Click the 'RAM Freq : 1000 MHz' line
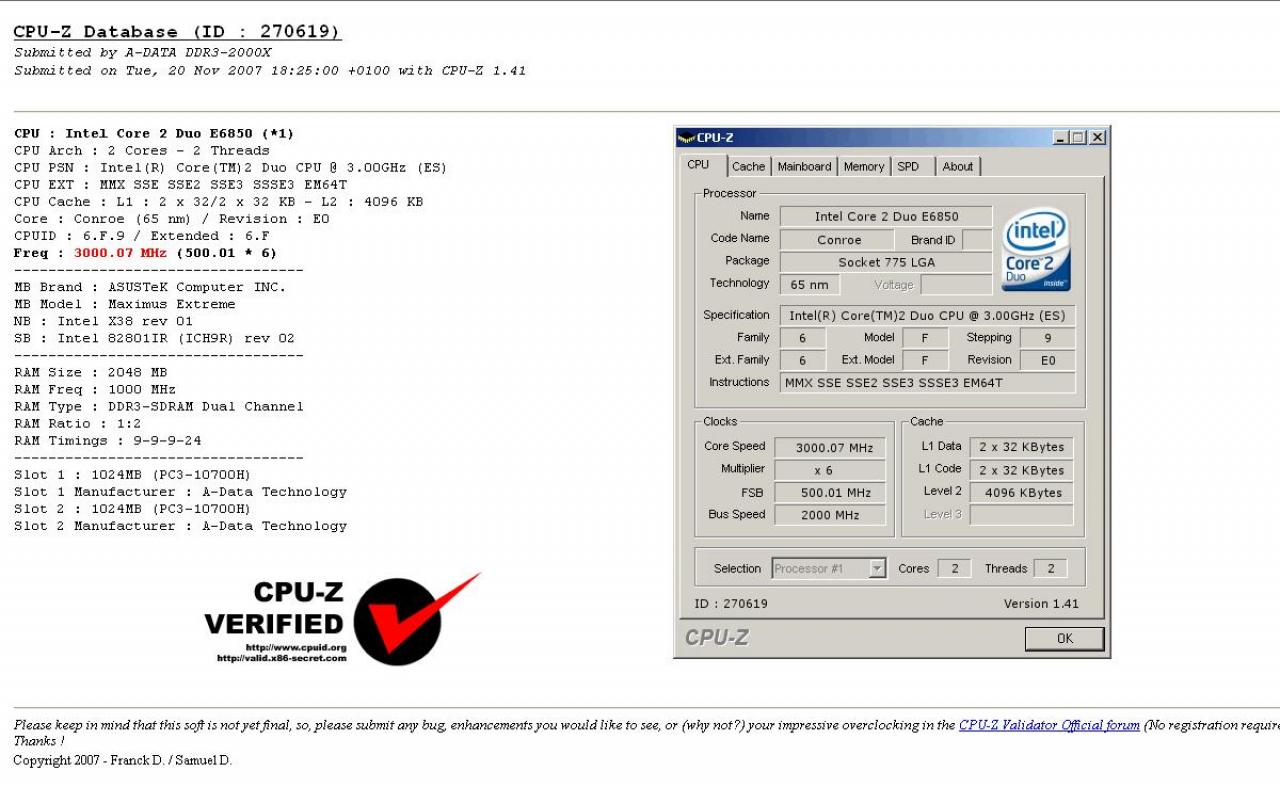 pos(95,389)
